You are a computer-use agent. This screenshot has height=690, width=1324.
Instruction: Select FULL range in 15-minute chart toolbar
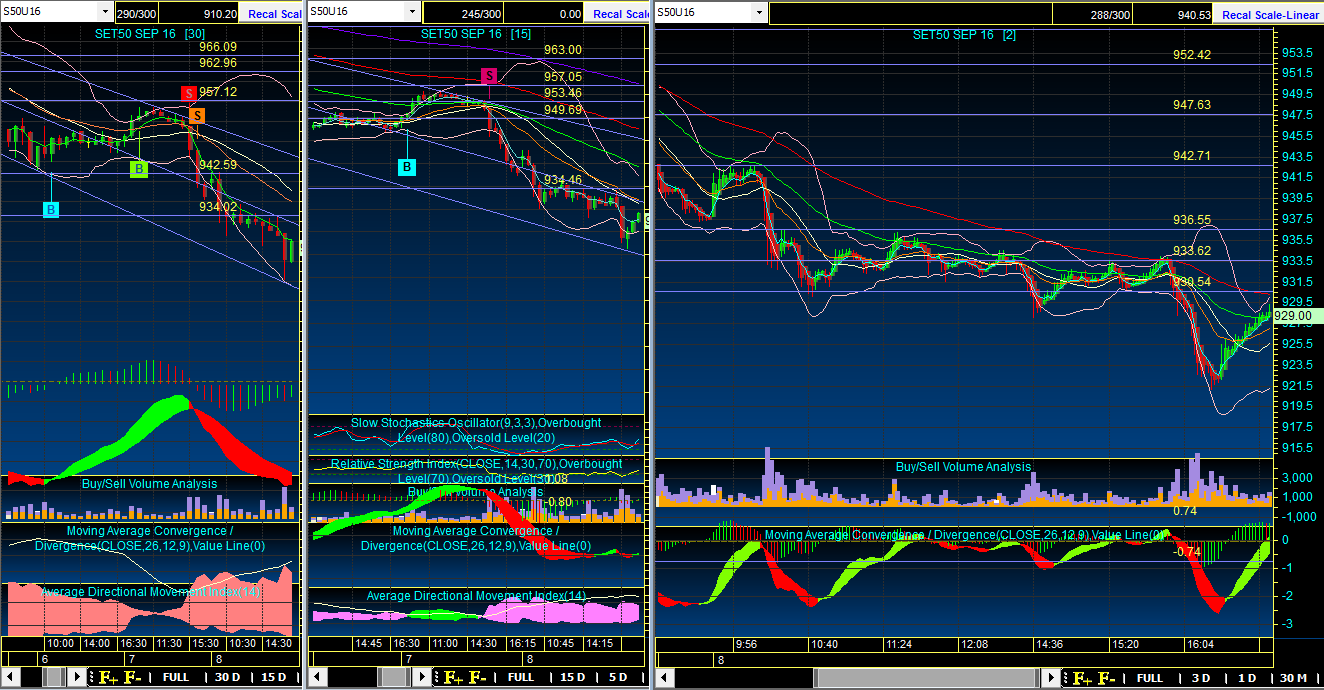coord(520,678)
